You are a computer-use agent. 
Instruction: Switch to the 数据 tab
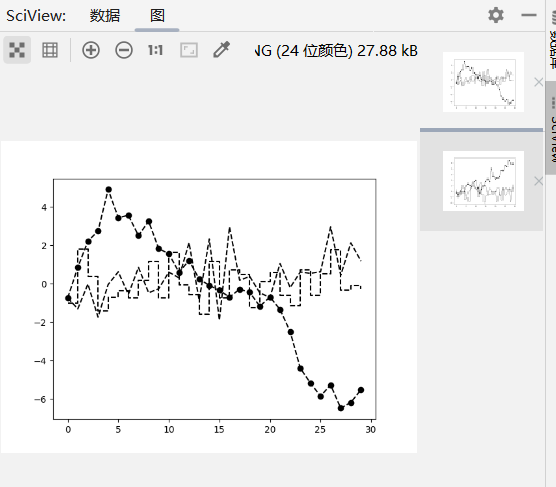click(x=105, y=16)
